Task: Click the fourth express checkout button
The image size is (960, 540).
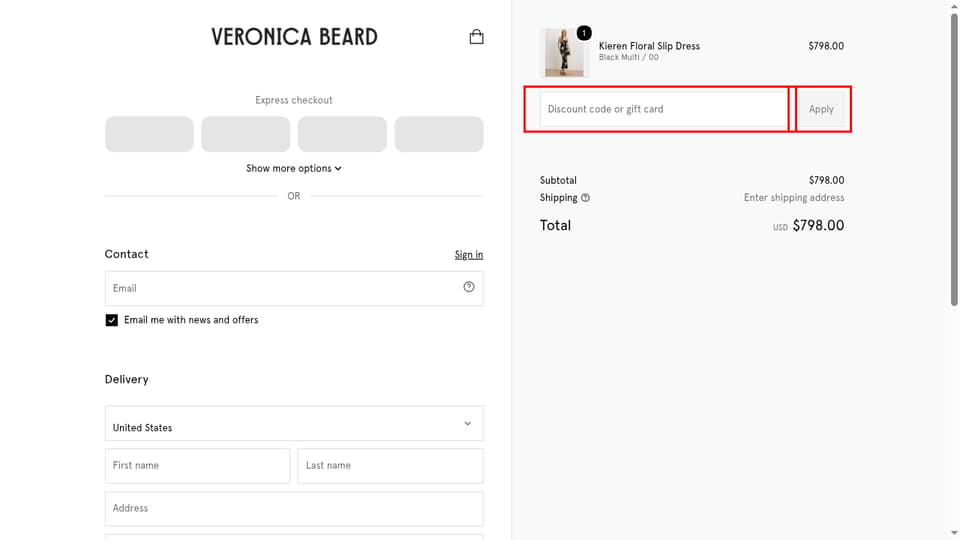Action: pyautogui.click(x=439, y=134)
